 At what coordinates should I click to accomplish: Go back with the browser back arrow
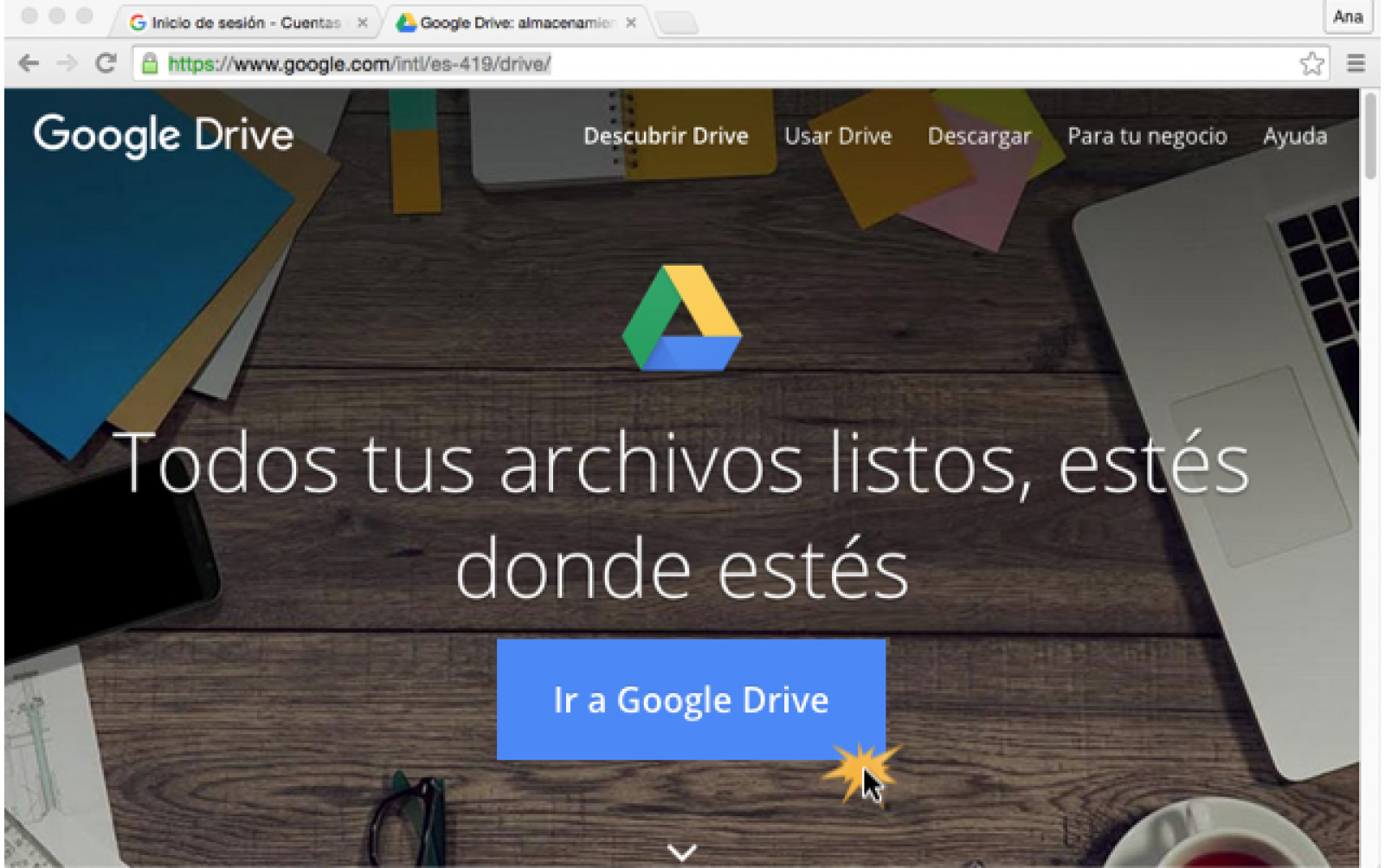(x=29, y=63)
